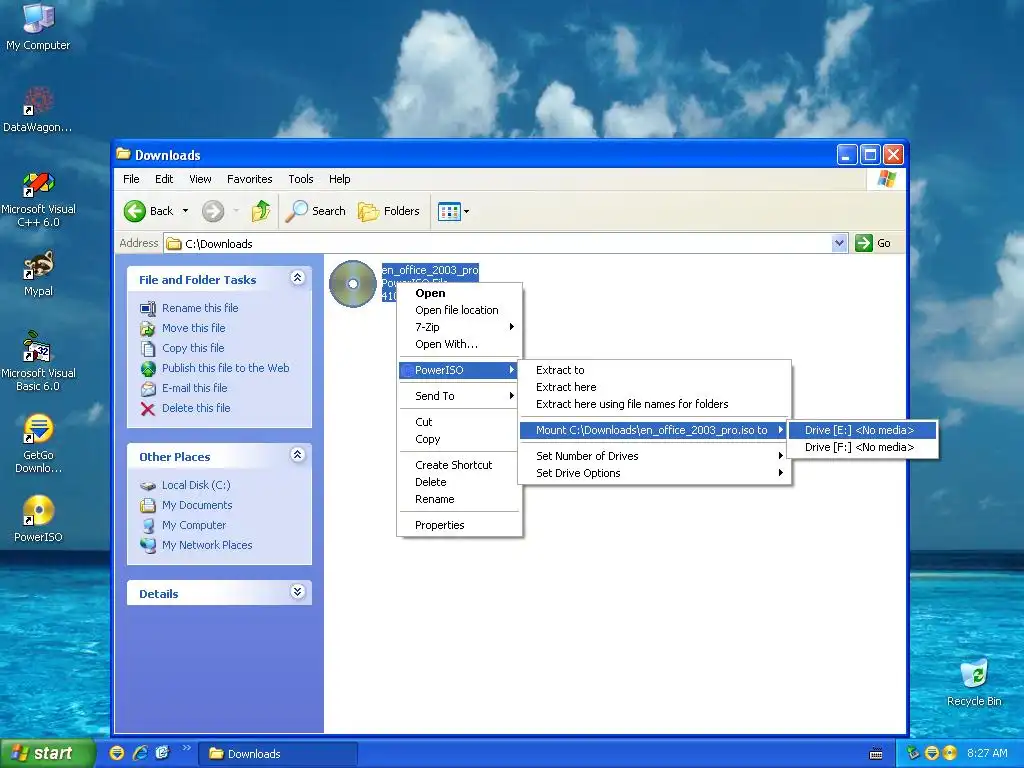The image size is (1024, 768).
Task: Click the Downloads taskbar button
Action: pos(278,754)
